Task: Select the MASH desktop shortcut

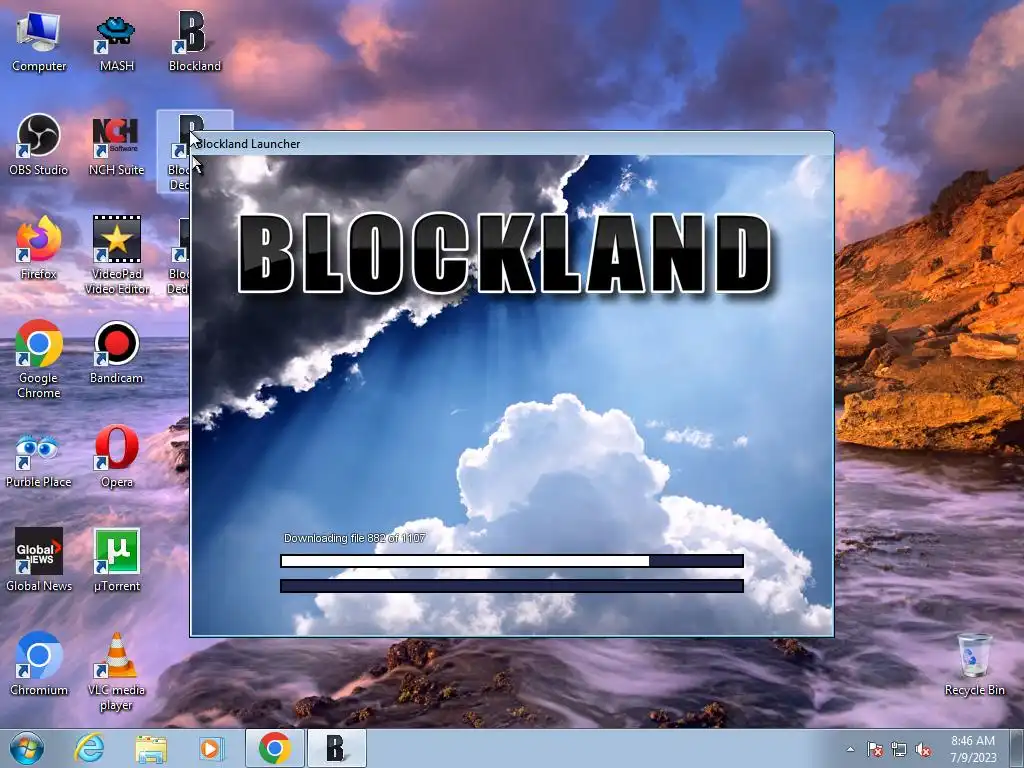Action: click(x=116, y=41)
